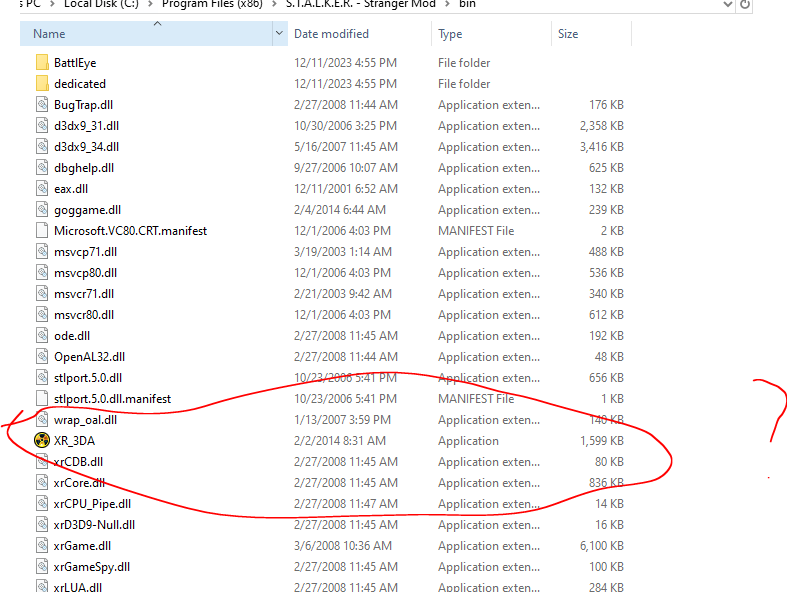The image size is (787, 602).
Task: Go to Program Files (x86) in breadcrumb
Action: click(212, 4)
